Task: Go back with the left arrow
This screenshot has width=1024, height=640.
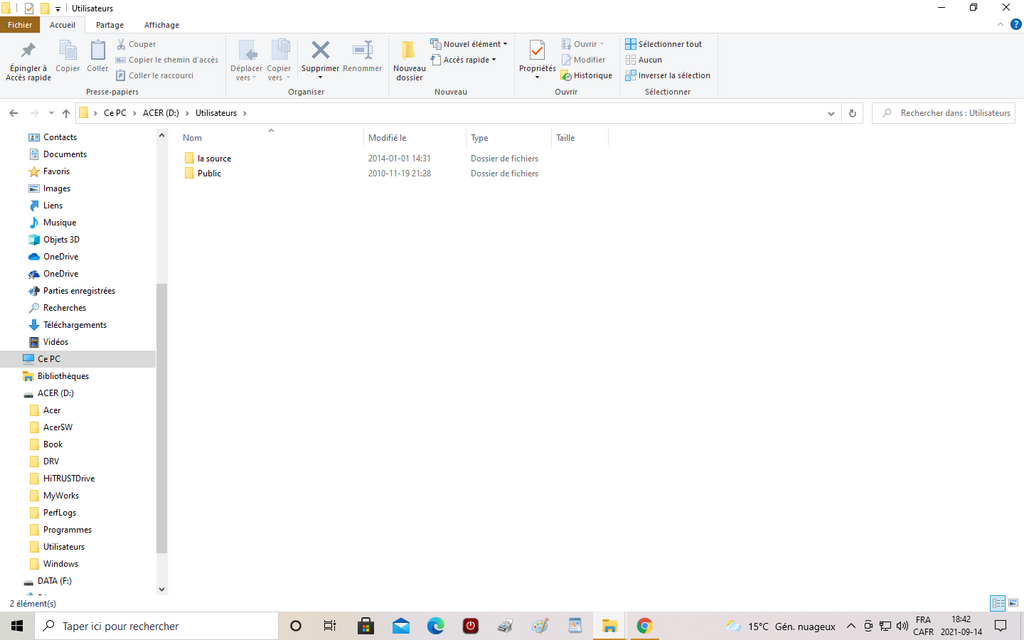Action: click(14, 113)
